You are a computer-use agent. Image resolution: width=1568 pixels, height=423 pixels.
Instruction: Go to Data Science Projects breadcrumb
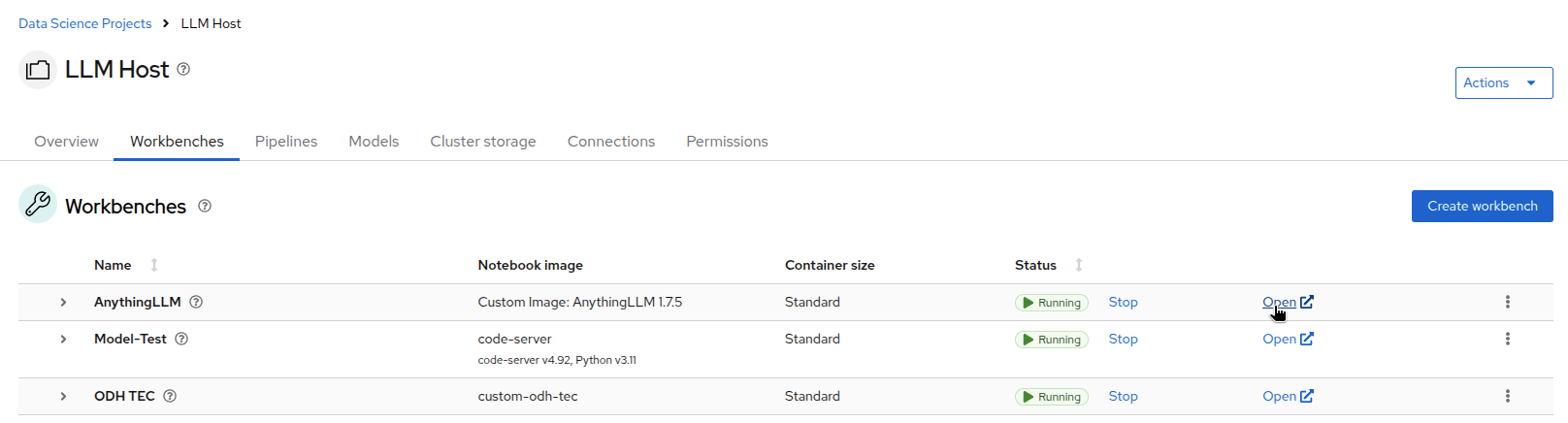(x=85, y=23)
